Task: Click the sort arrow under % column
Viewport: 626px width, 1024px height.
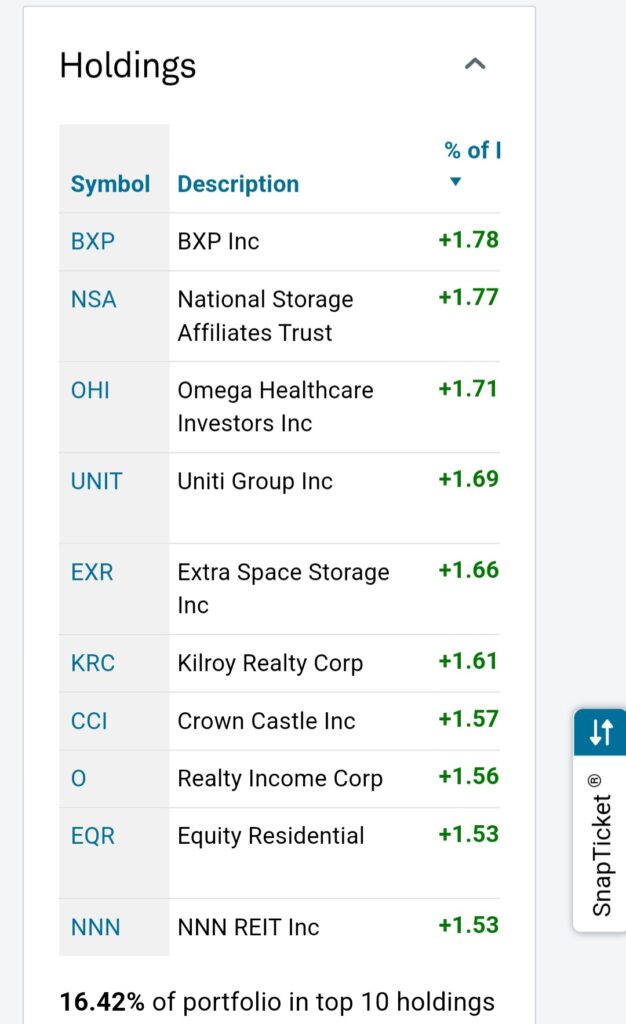Action: pyautogui.click(x=456, y=182)
